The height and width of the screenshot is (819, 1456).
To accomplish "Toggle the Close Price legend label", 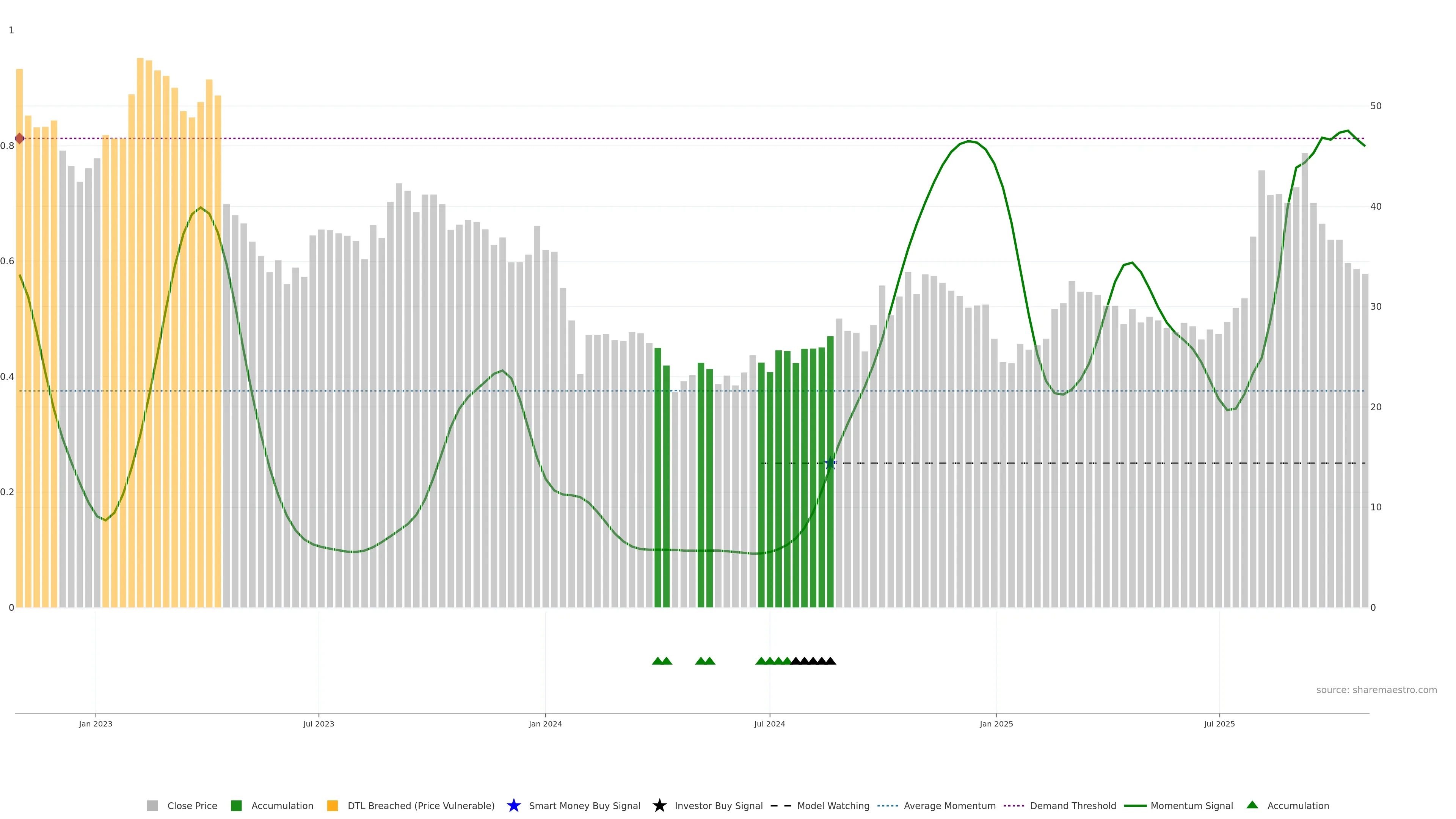I will pos(192,806).
